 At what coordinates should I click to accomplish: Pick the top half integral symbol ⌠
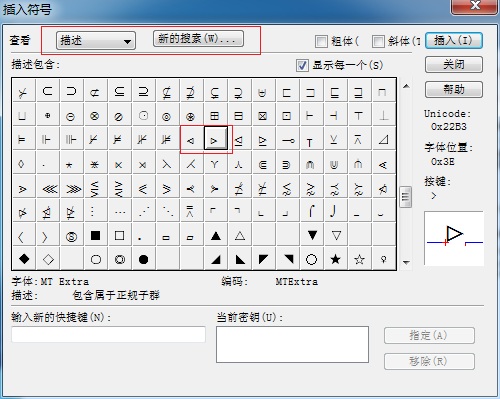point(312,211)
